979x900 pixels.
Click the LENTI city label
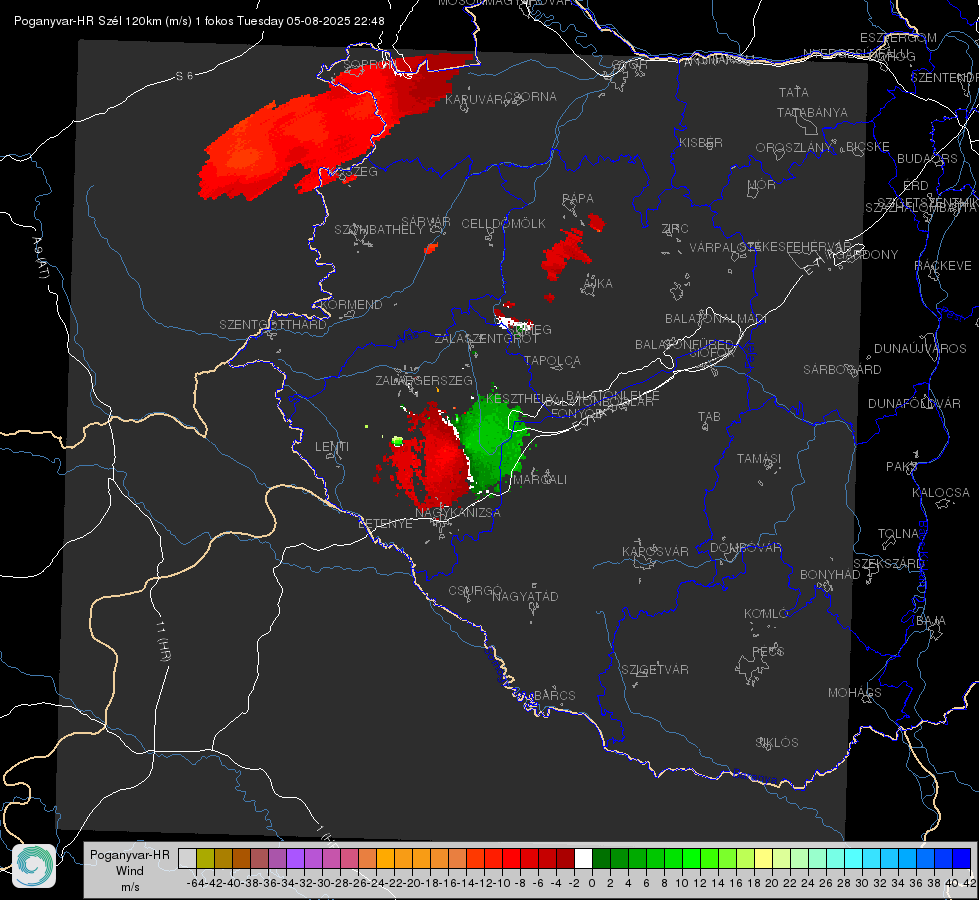coord(332,447)
